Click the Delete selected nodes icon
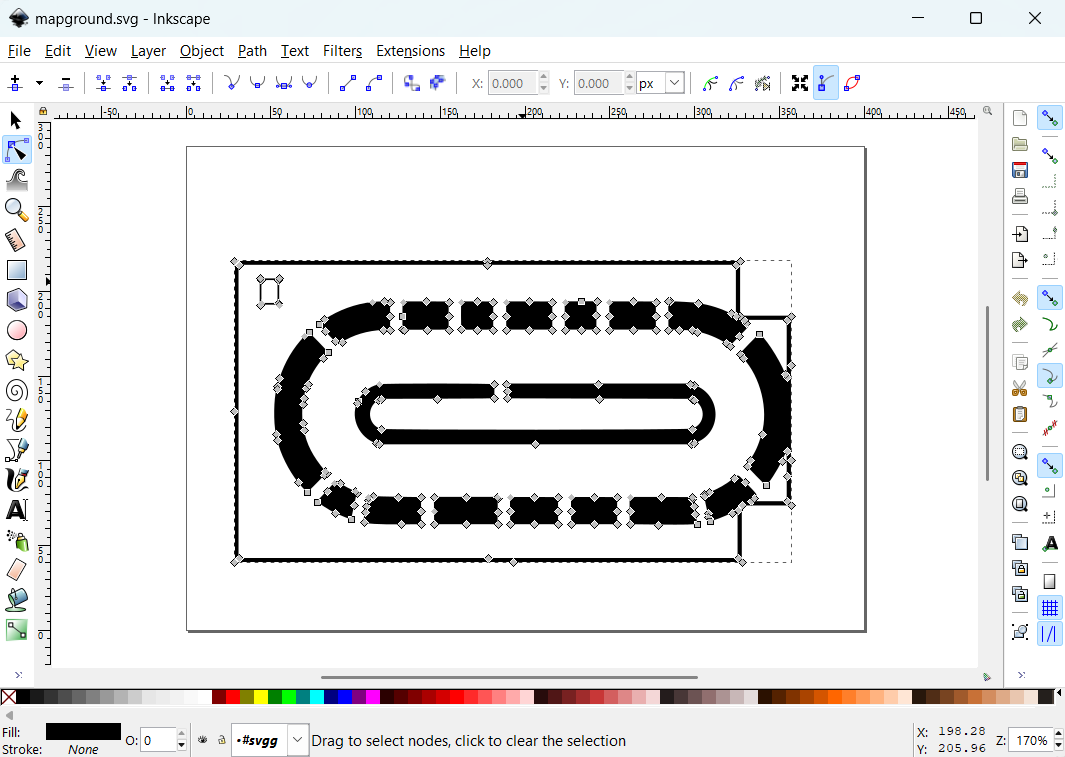This screenshot has width=1065, height=757. pos(66,84)
